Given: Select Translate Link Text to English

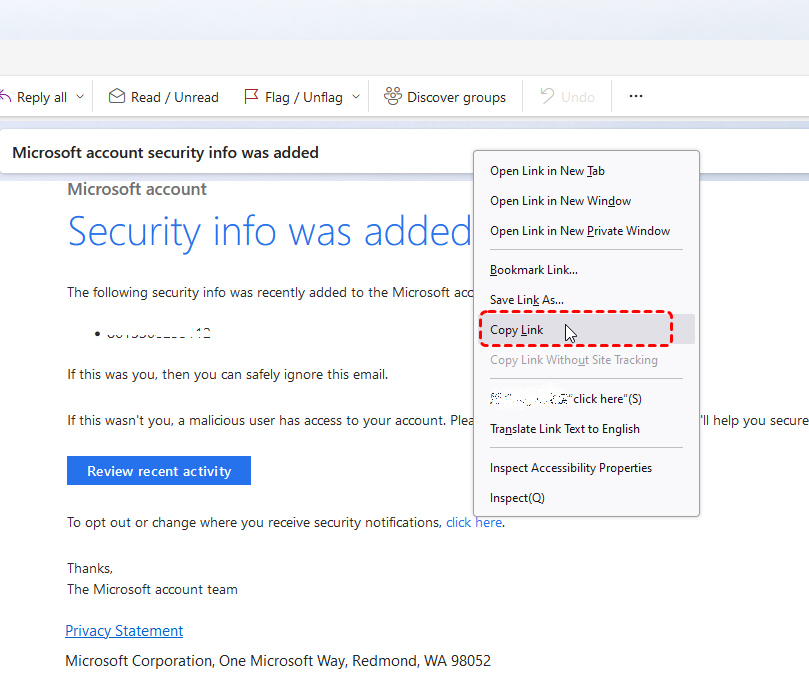Looking at the screenshot, I should [564, 429].
